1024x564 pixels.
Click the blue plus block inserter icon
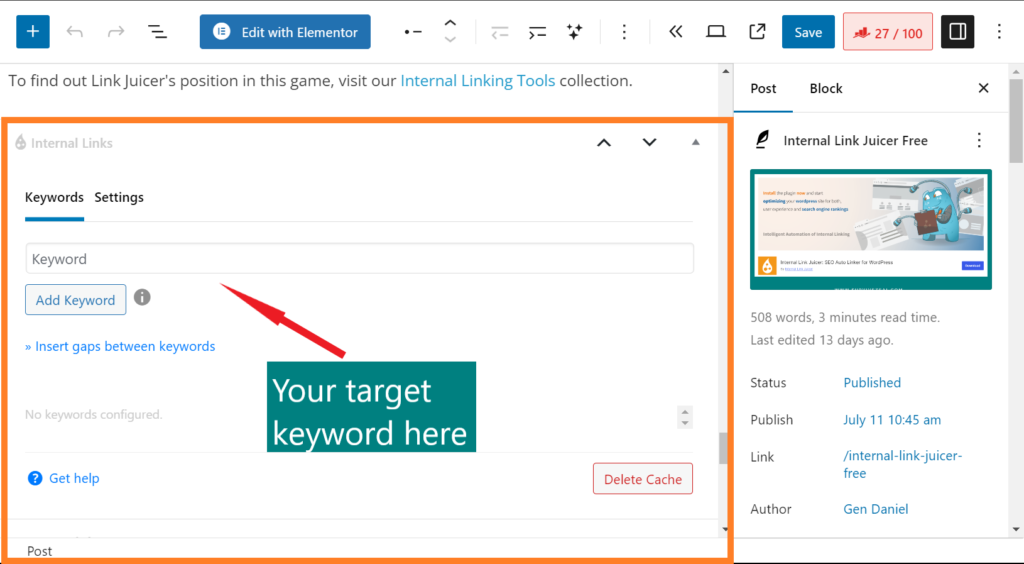click(33, 32)
